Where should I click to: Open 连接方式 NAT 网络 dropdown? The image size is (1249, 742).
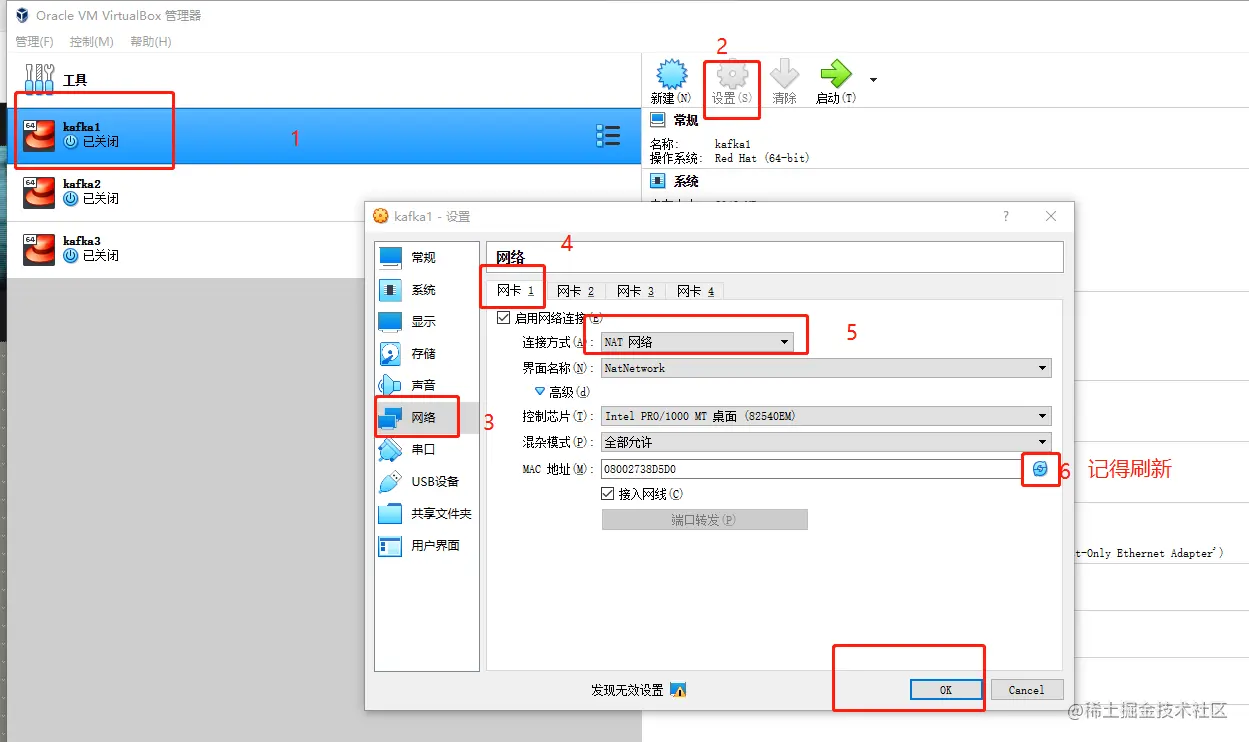pyautogui.click(x=697, y=342)
